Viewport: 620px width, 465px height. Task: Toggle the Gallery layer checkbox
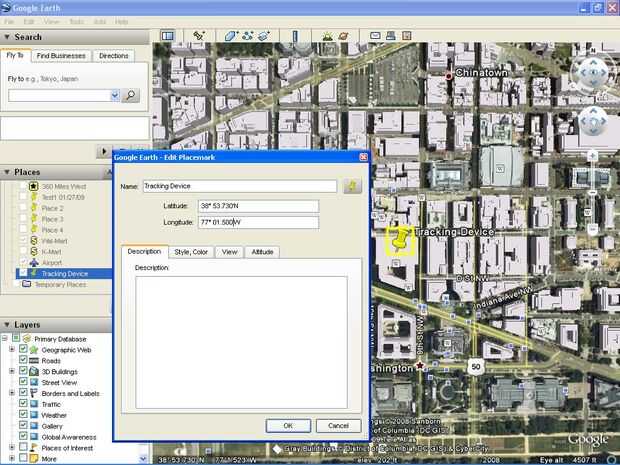23,425
